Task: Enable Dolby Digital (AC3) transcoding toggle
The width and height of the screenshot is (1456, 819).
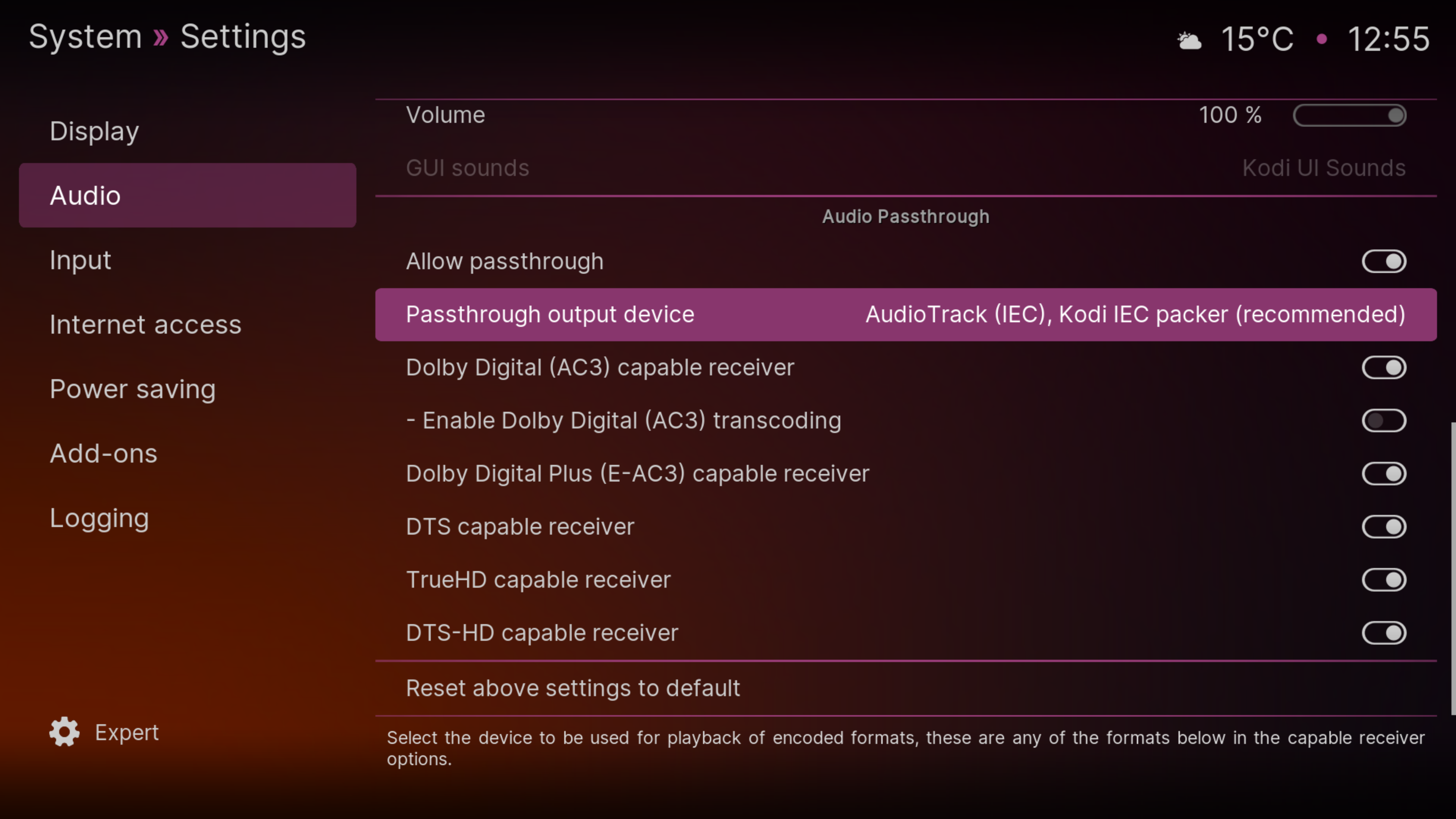Action: (x=1384, y=420)
